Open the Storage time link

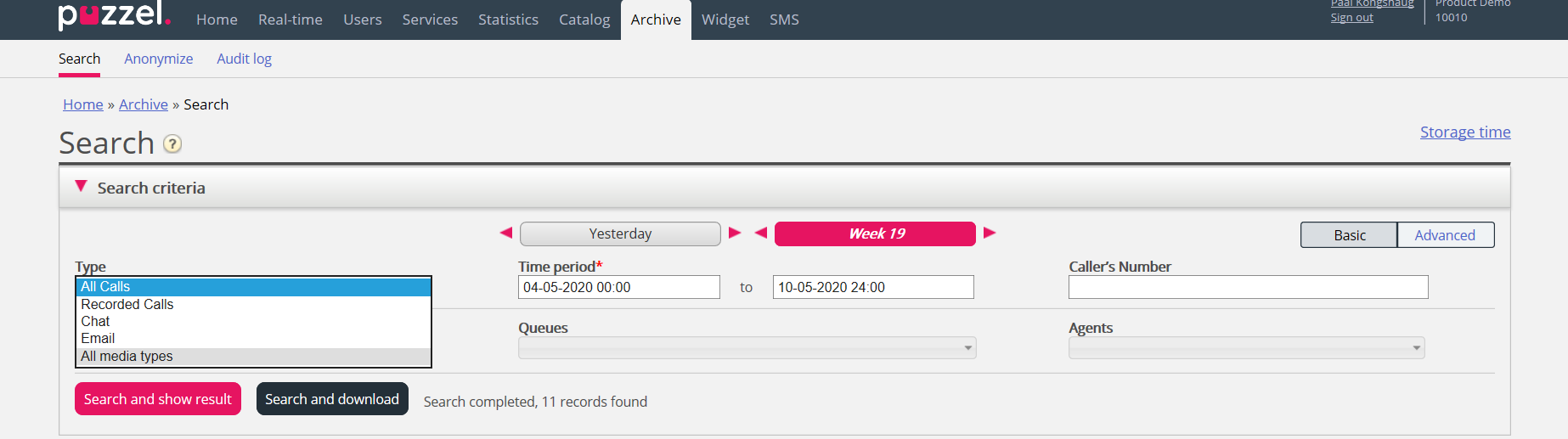click(x=1465, y=132)
